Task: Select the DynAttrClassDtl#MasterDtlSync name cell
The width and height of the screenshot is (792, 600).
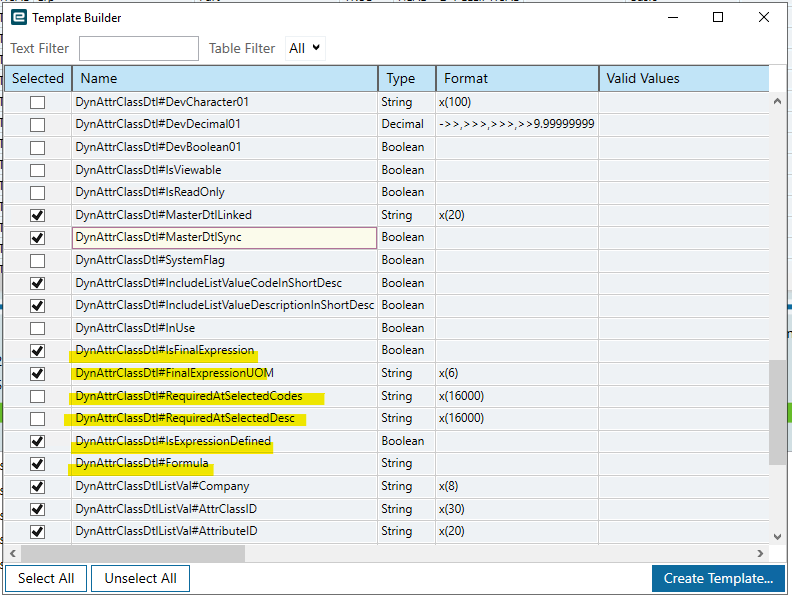Action: [225, 237]
